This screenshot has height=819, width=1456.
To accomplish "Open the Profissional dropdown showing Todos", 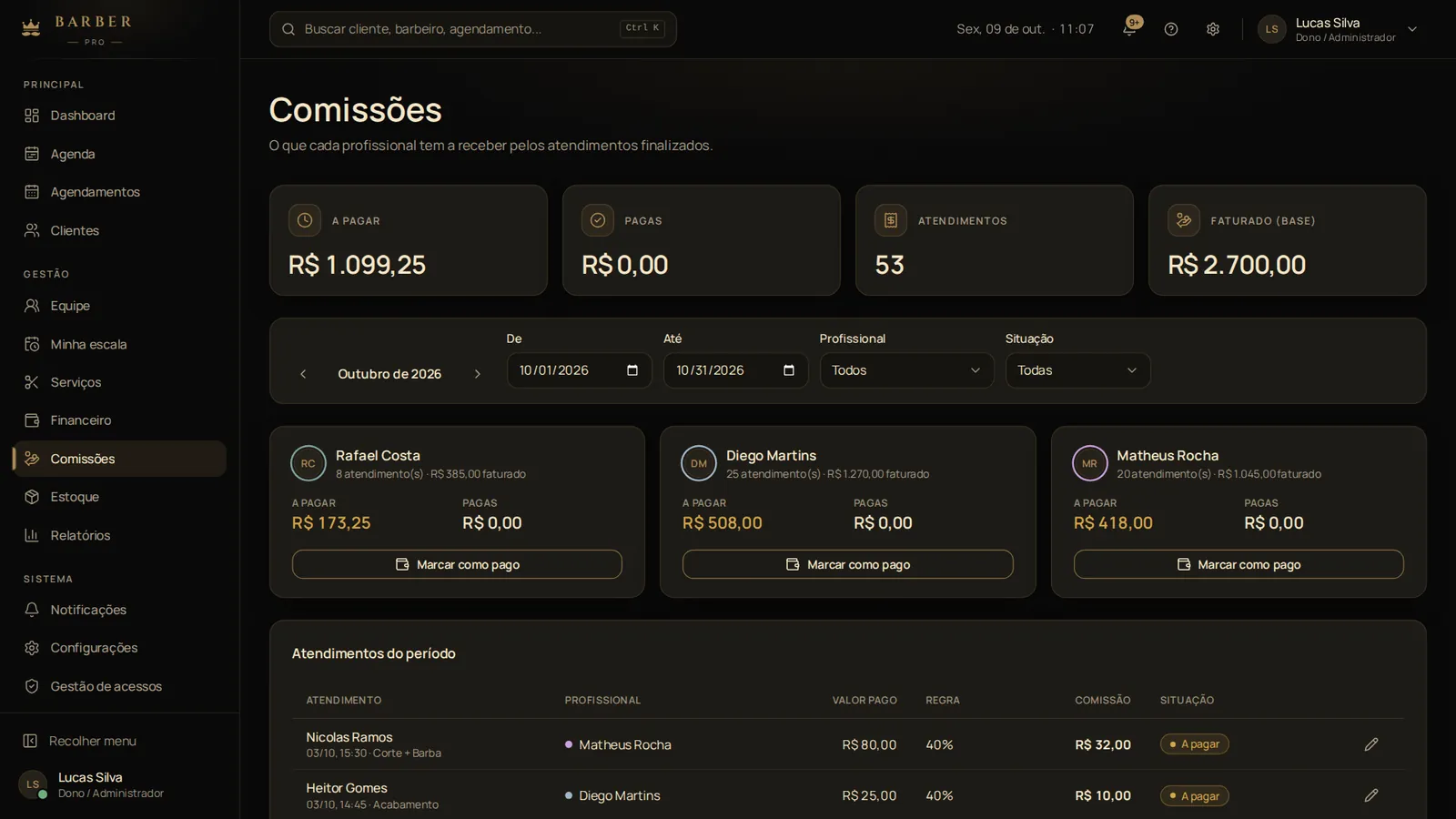I will pos(906,370).
